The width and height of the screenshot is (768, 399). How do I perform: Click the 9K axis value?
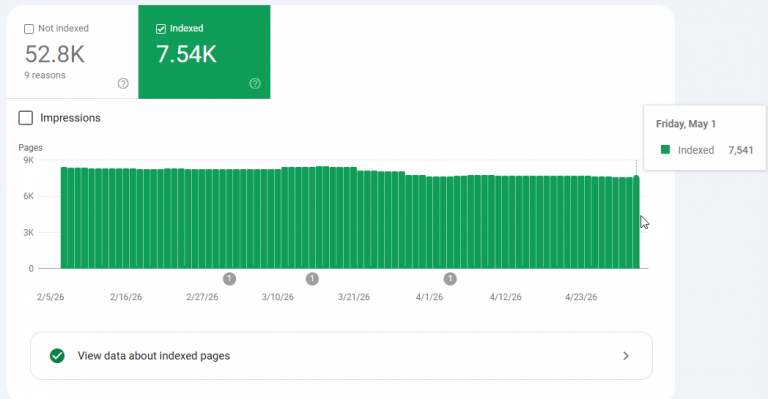[28, 160]
